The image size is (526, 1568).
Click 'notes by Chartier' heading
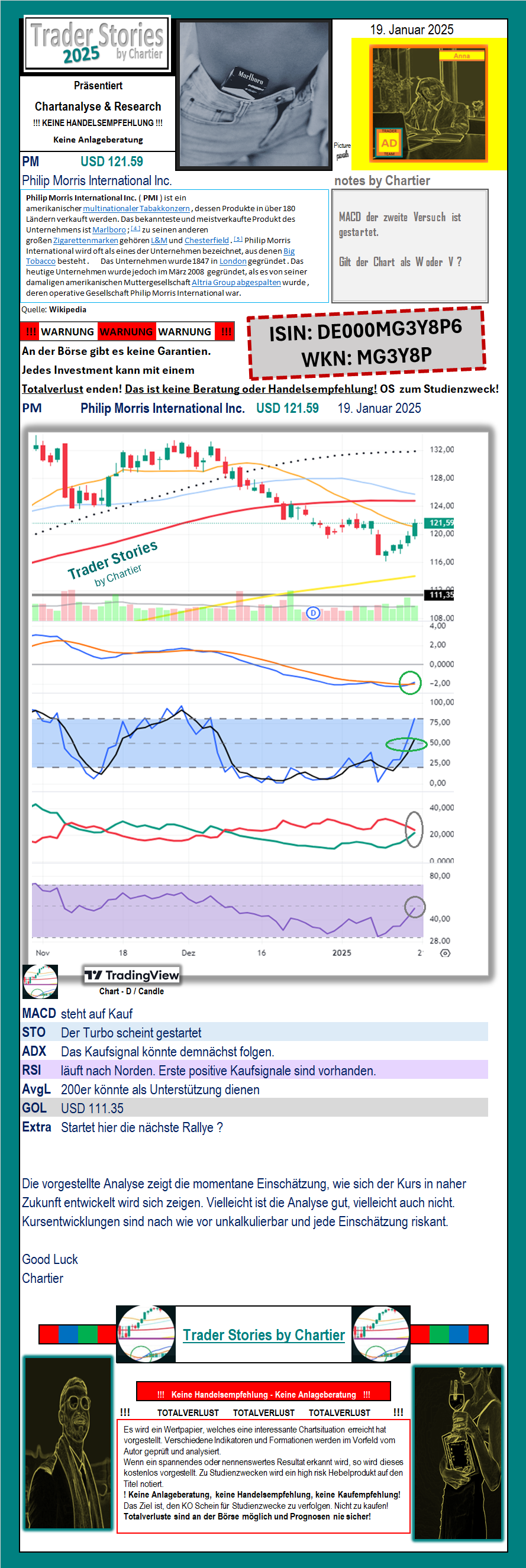[382, 181]
